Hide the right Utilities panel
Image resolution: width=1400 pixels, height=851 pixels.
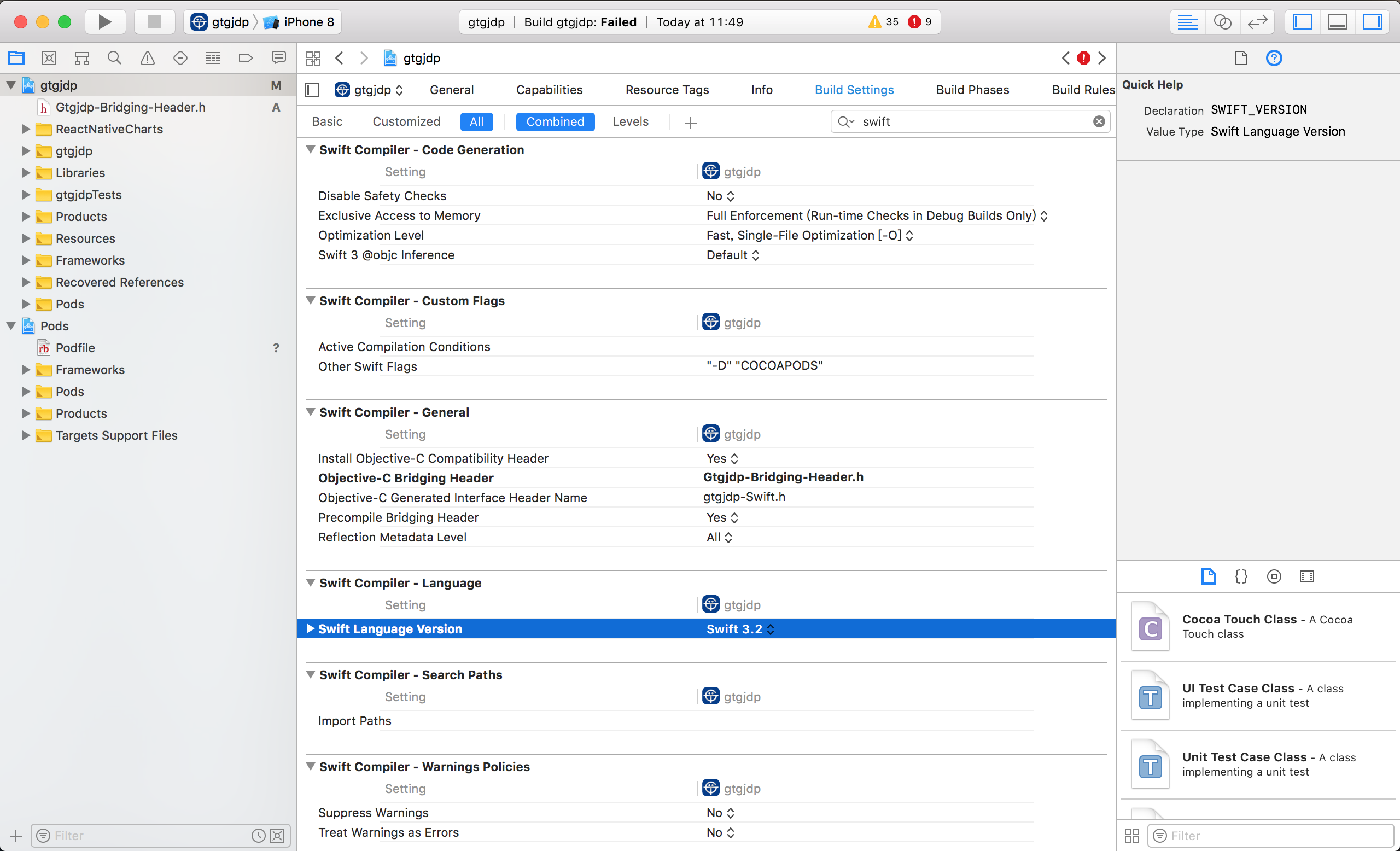pos(1374,21)
